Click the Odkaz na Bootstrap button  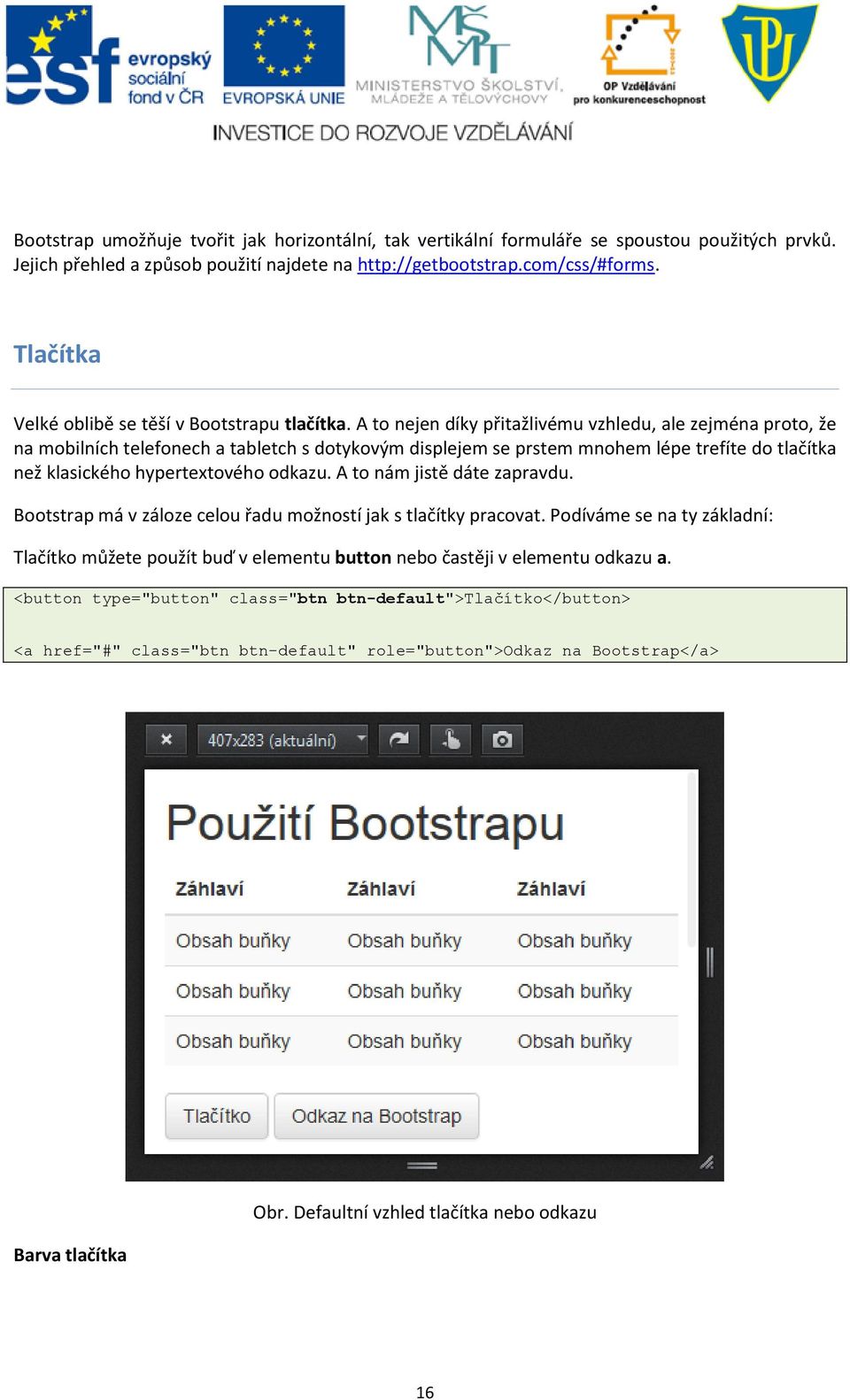tap(376, 1116)
